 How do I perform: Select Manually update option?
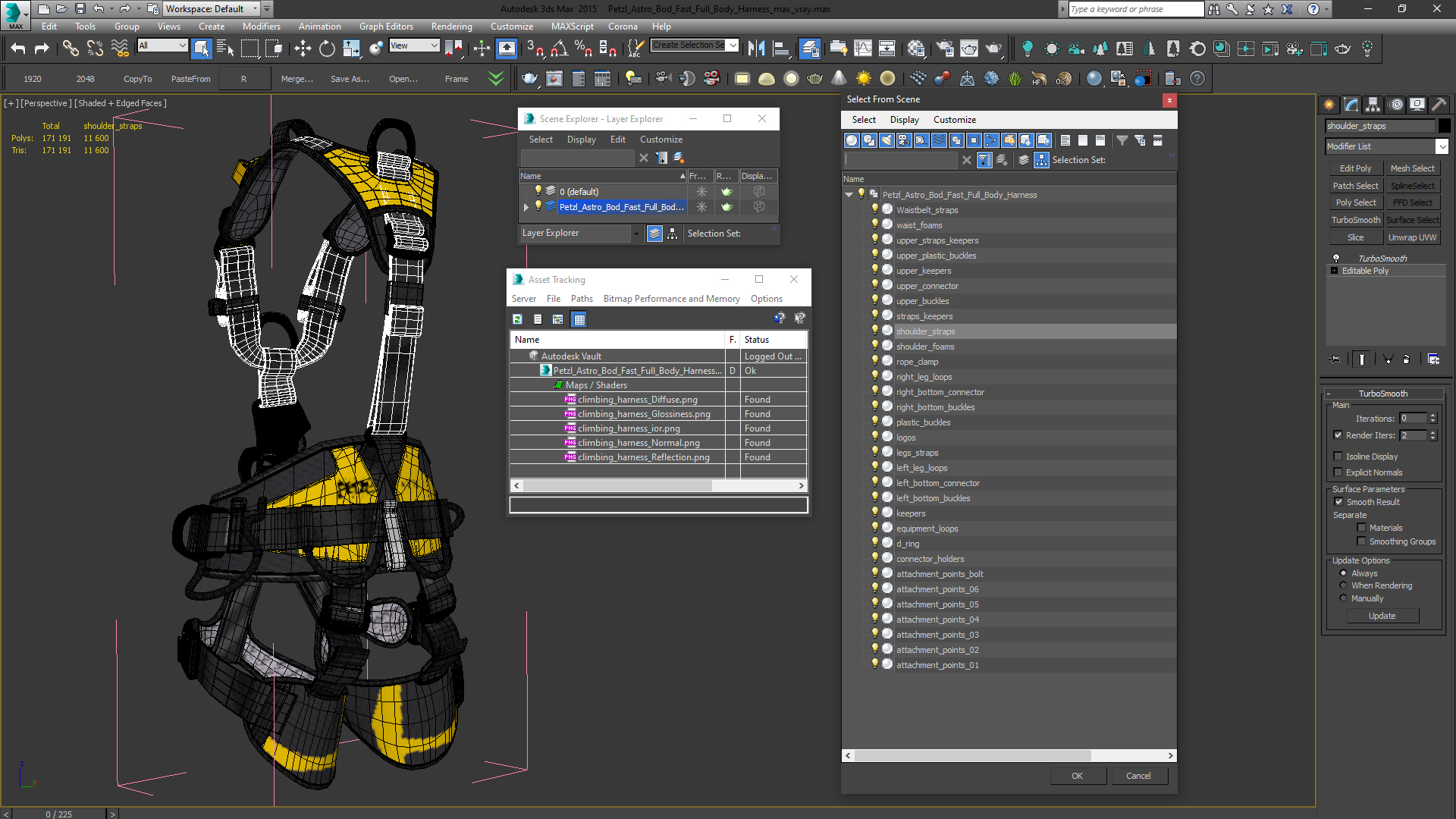[1343, 598]
